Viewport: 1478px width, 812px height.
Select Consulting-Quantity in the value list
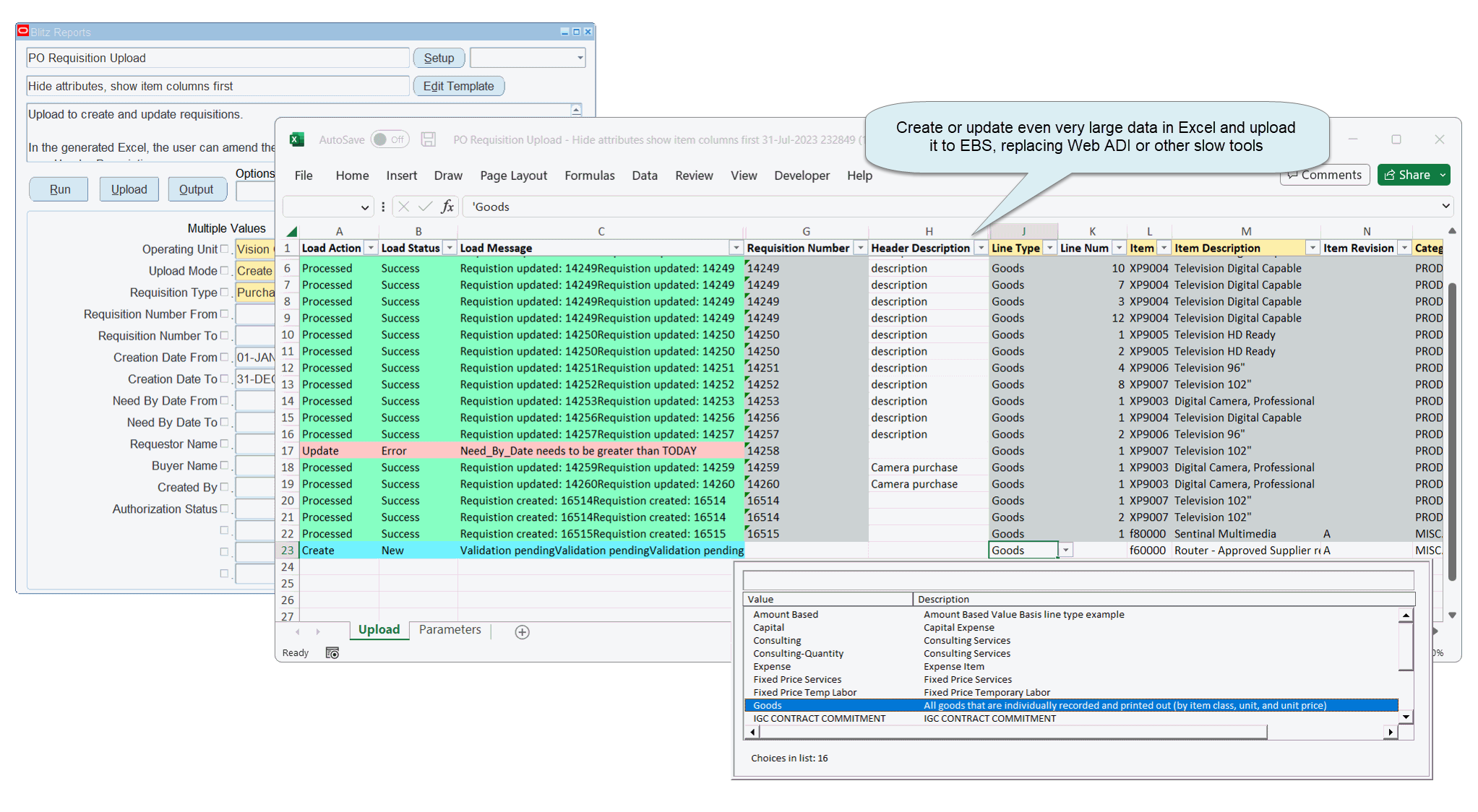(x=798, y=654)
